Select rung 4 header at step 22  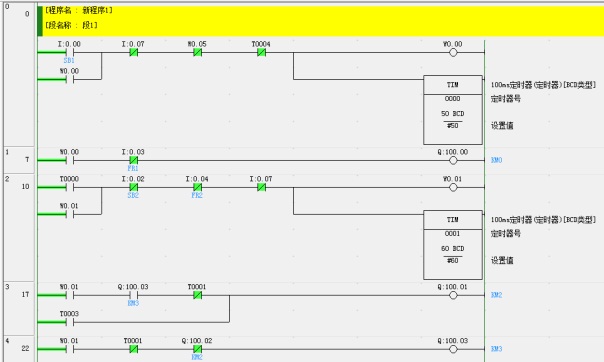19,349
